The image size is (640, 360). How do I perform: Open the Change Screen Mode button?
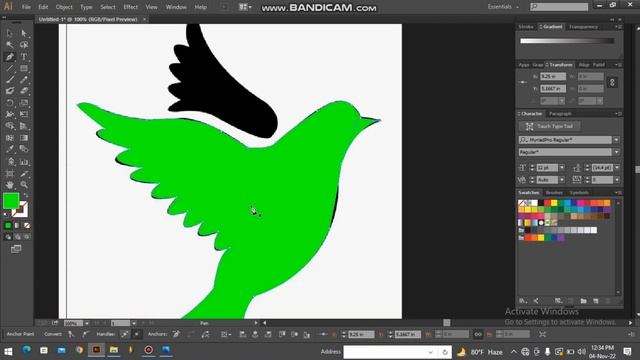16,249
